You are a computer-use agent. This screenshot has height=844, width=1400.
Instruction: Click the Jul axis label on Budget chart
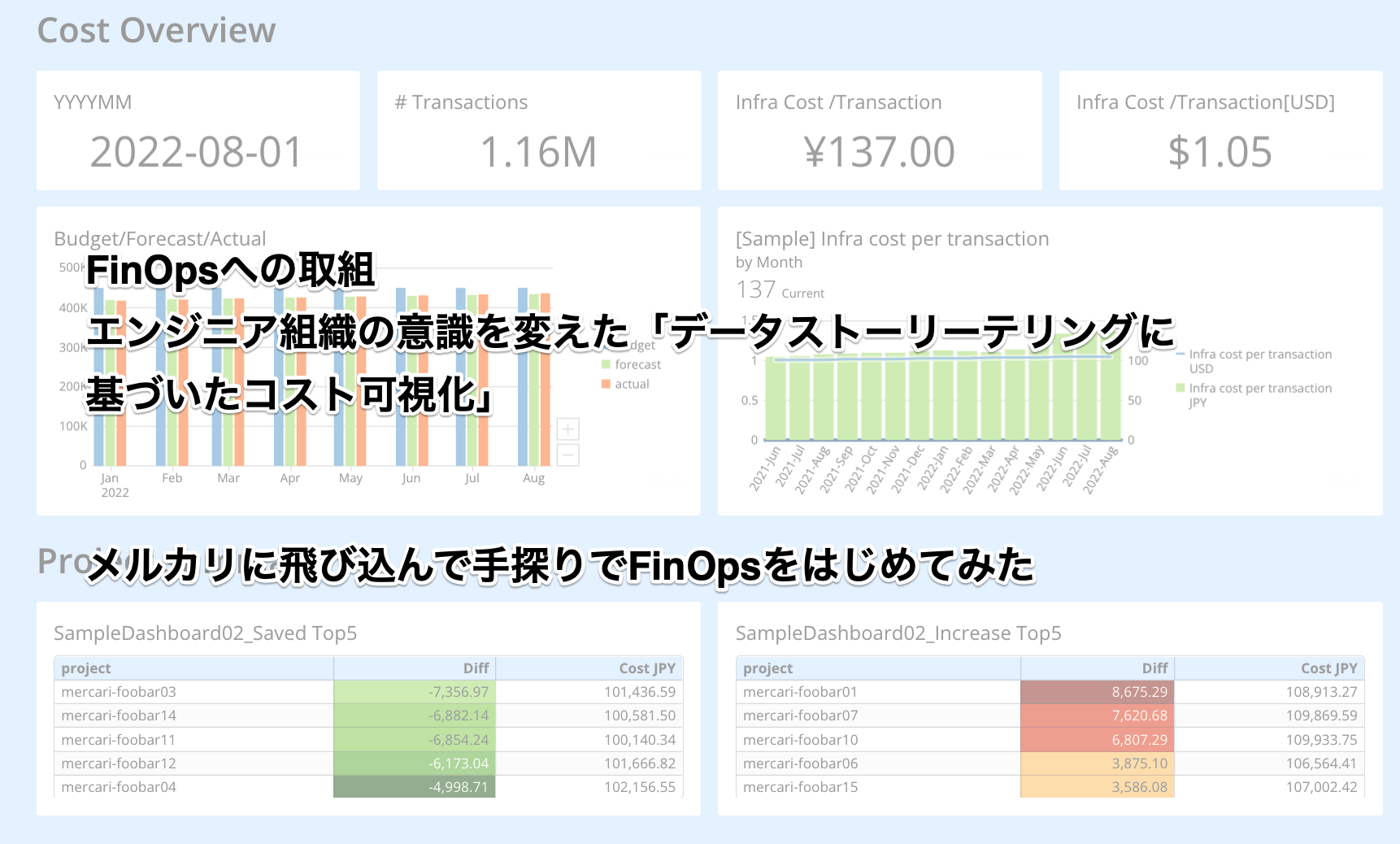tap(472, 478)
